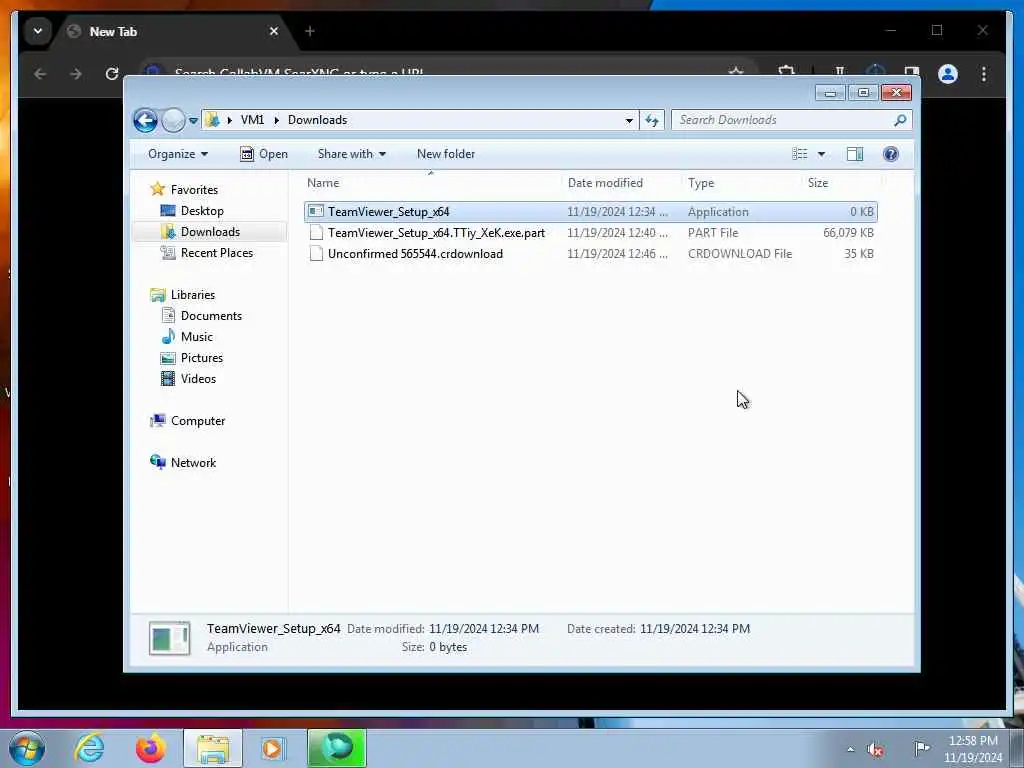The image size is (1024, 768).
Task: Open Windows Media Player from taskbar
Action: [274, 748]
